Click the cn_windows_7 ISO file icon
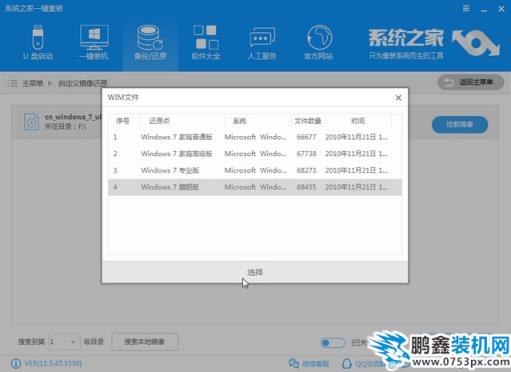The width and height of the screenshot is (511, 372). click(x=31, y=121)
